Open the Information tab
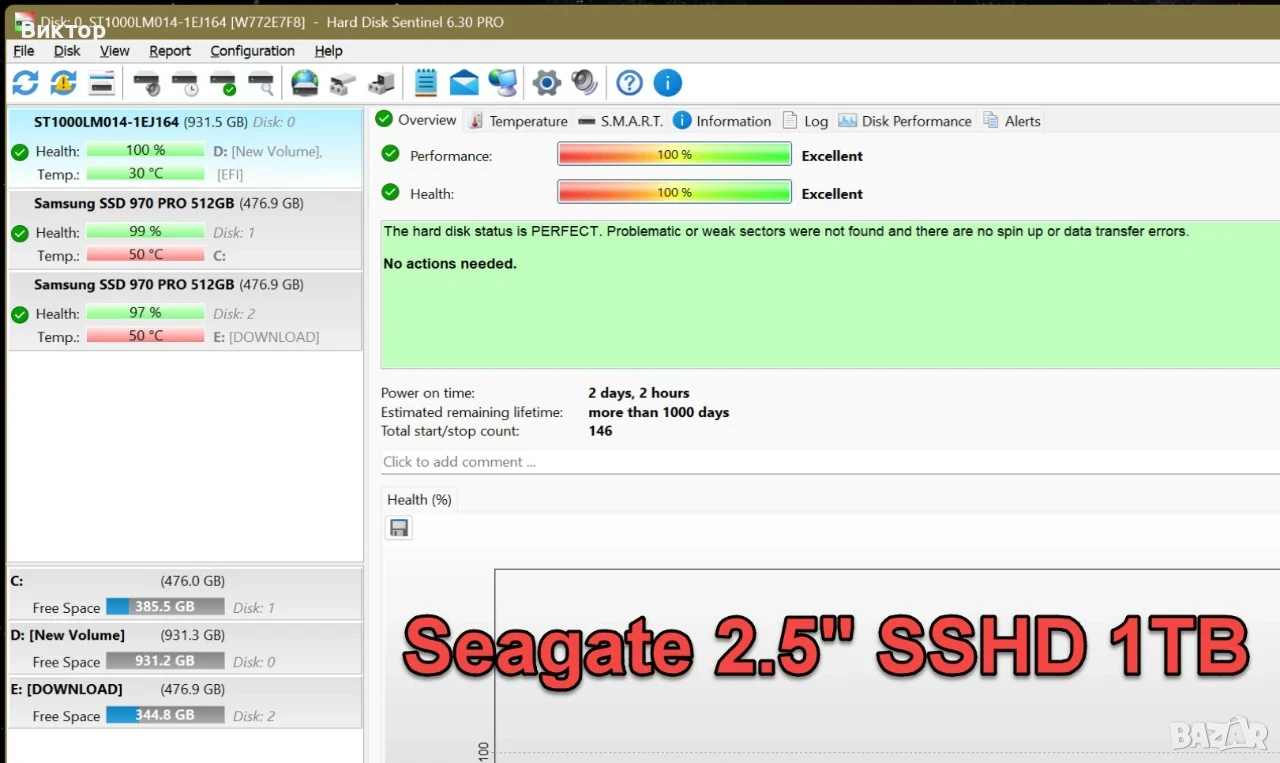The image size is (1280, 763). (722, 121)
